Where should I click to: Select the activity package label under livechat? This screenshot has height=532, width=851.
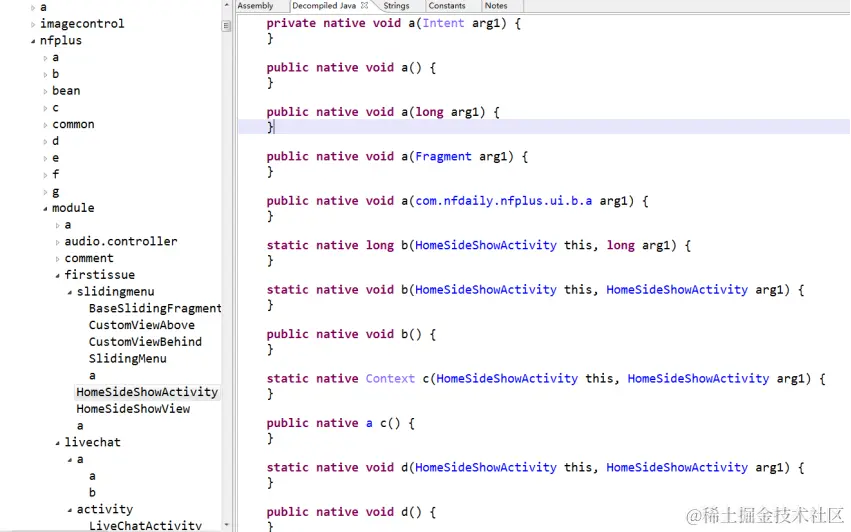(105, 509)
